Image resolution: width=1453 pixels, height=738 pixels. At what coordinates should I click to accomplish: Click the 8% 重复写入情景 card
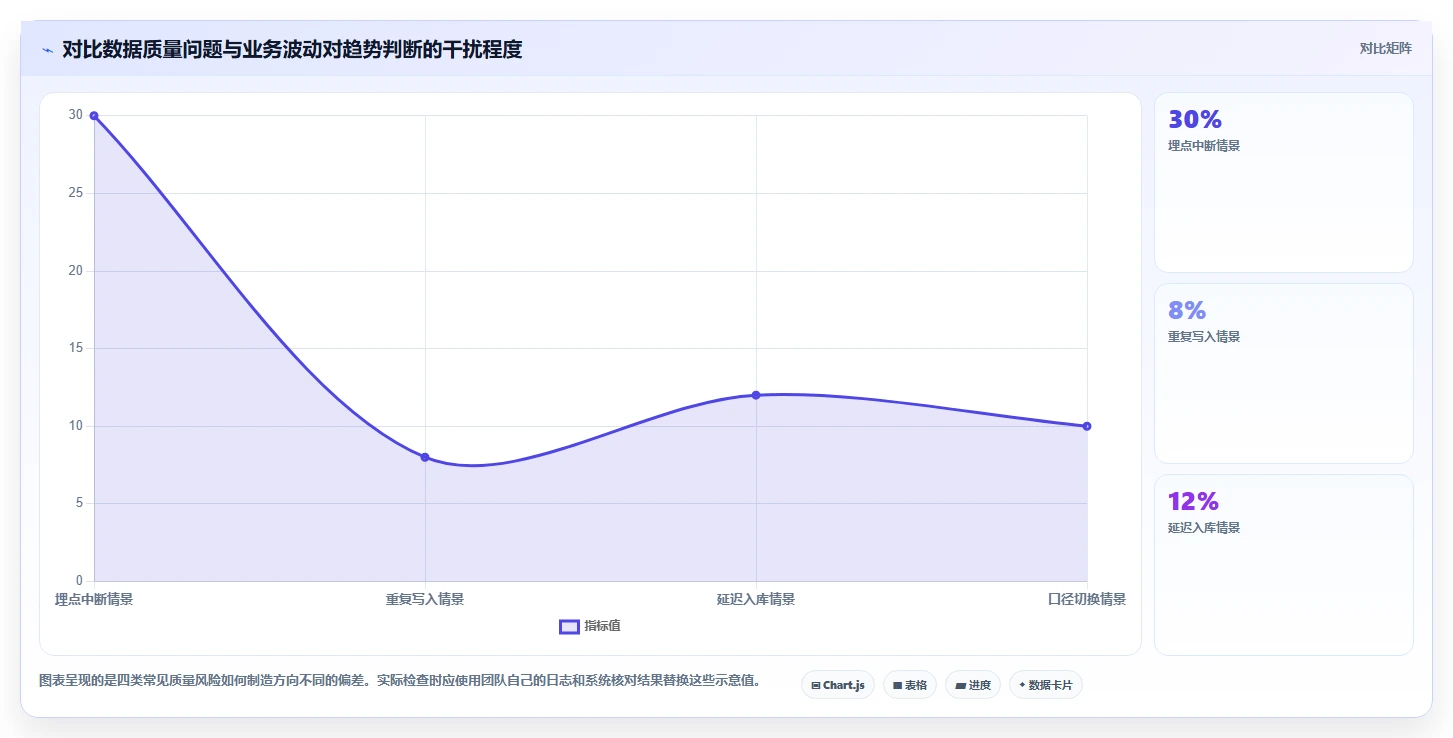[1284, 373]
